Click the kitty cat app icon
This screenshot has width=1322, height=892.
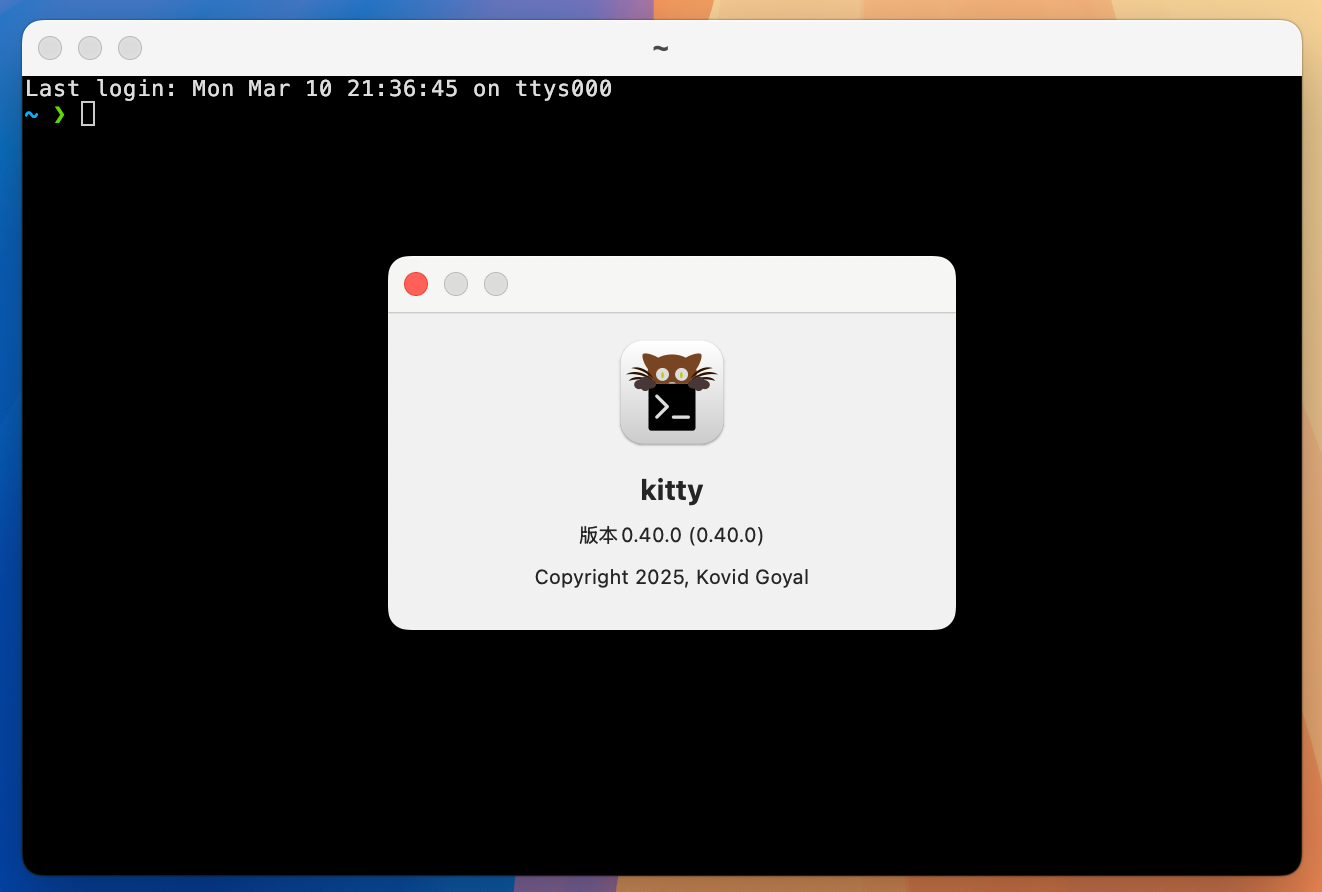[x=672, y=393]
